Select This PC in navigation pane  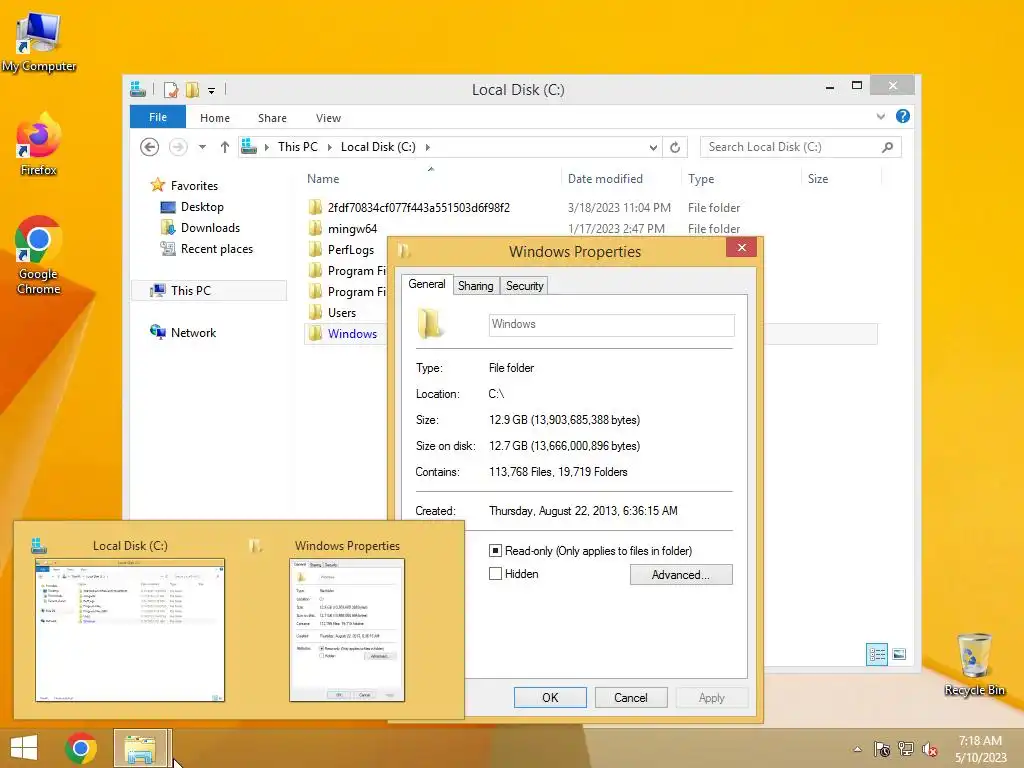(209, 291)
